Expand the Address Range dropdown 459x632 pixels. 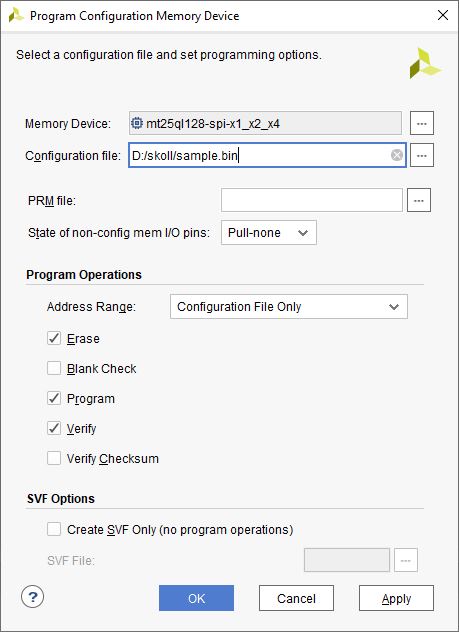tap(289, 307)
